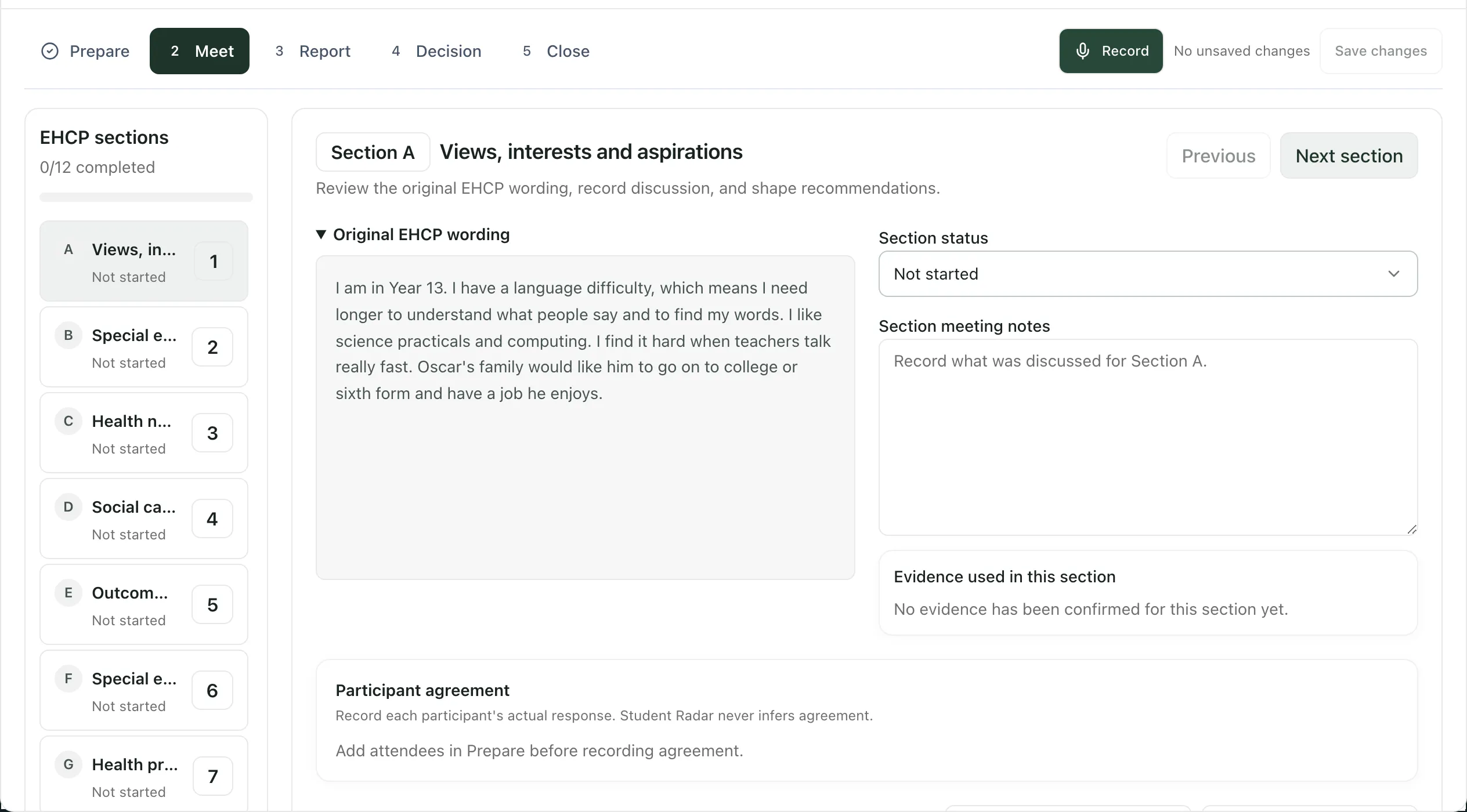Click the Original EHCP wording text box
The image size is (1467, 812).
tap(585, 418)
